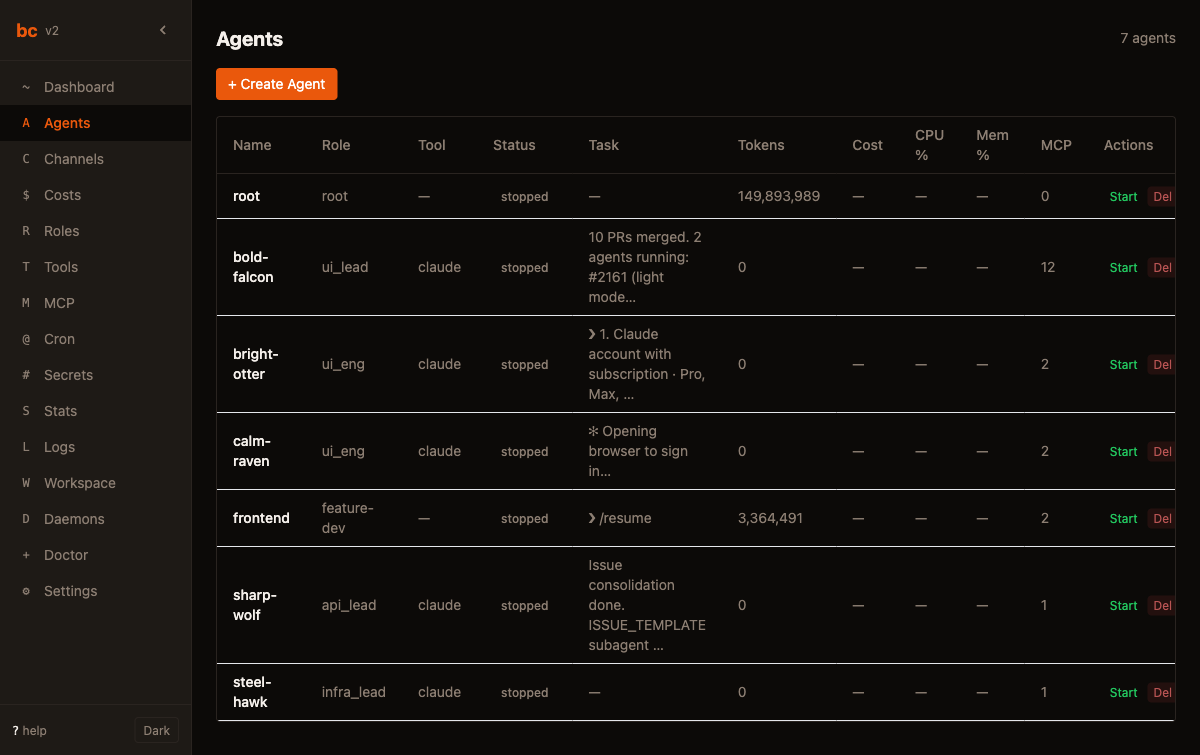Start the bright-otter agent
This screenshot has width=1200, height=755.
1123,365
